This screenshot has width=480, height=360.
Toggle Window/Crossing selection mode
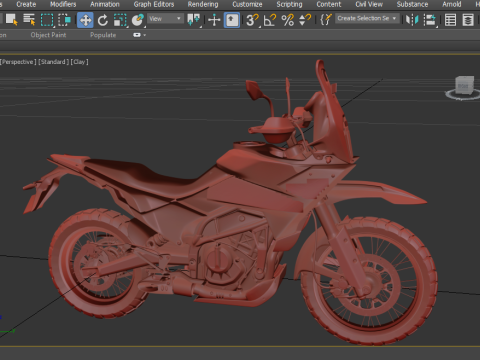coord(64,20)
